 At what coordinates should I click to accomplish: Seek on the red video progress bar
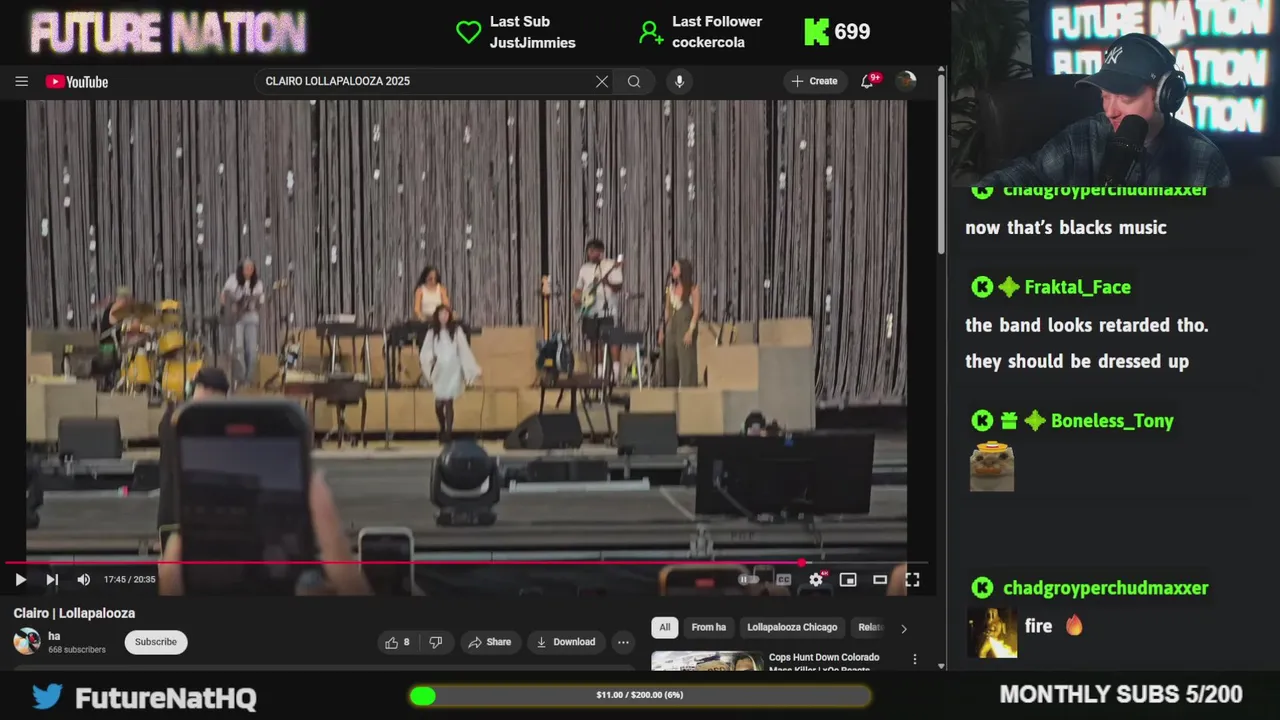pos(466,563)
